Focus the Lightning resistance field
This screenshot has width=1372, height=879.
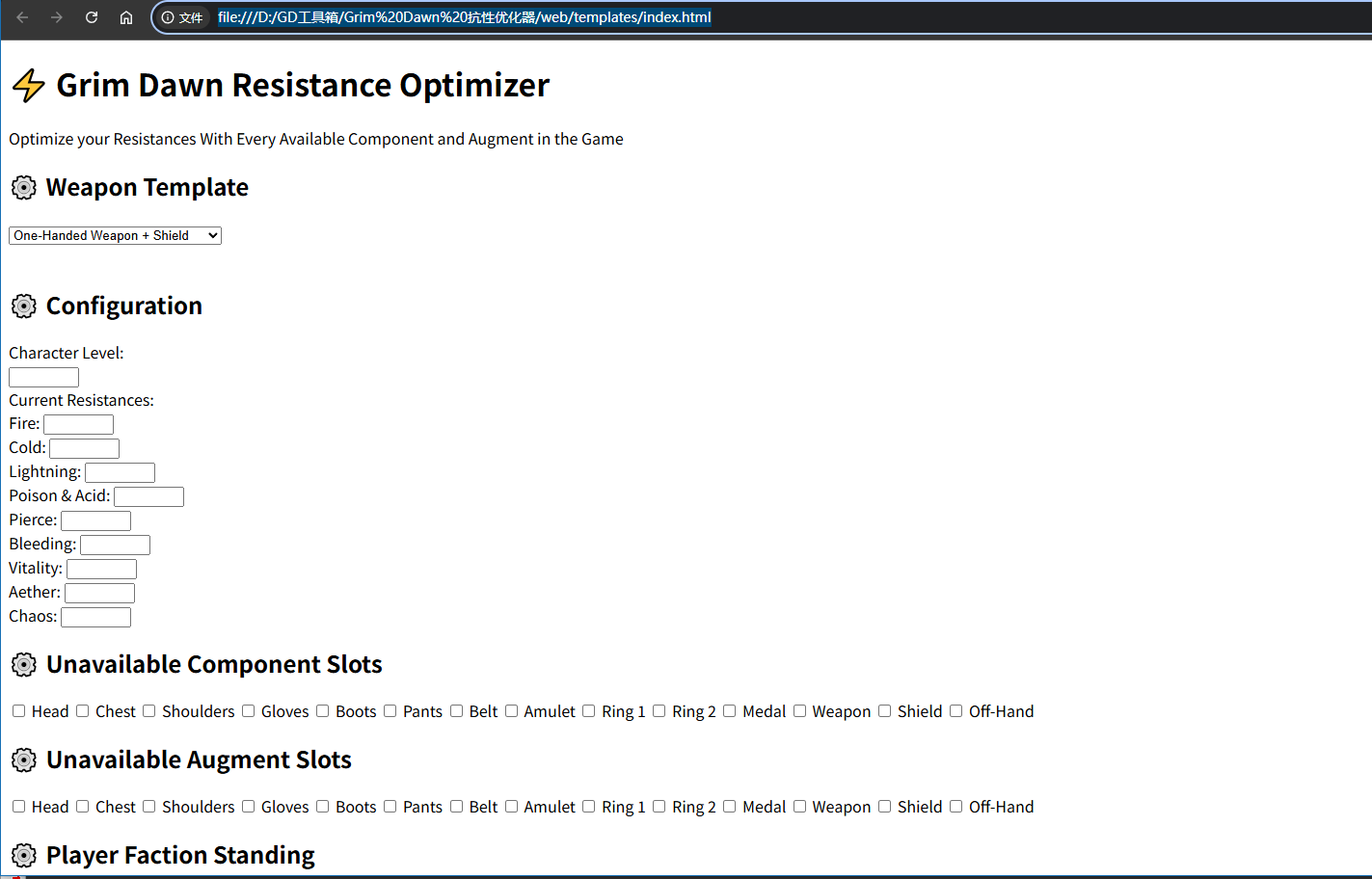tap(120, 472)
